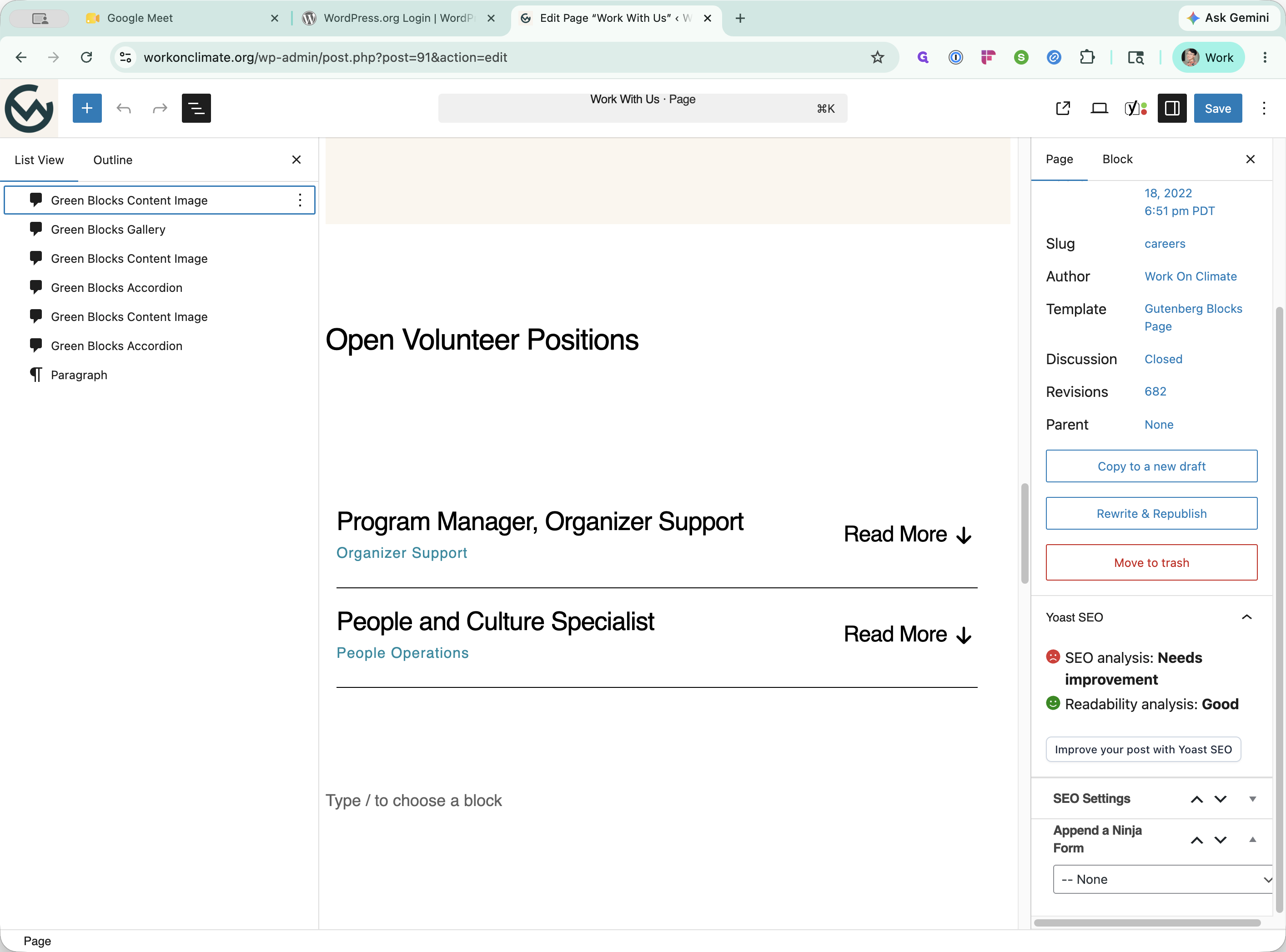The height and width of the screenshot is (952, 1286).
Task: Select Green Blocks Gallery in list view
Action: pos(160,229)
